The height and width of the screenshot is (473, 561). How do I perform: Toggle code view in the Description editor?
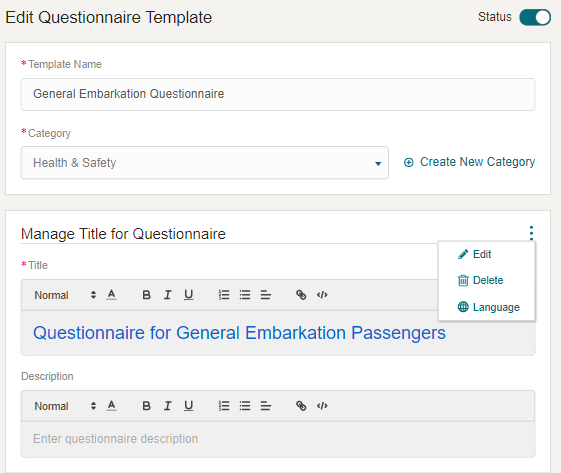pyautogui.click(x=322, y=406)
